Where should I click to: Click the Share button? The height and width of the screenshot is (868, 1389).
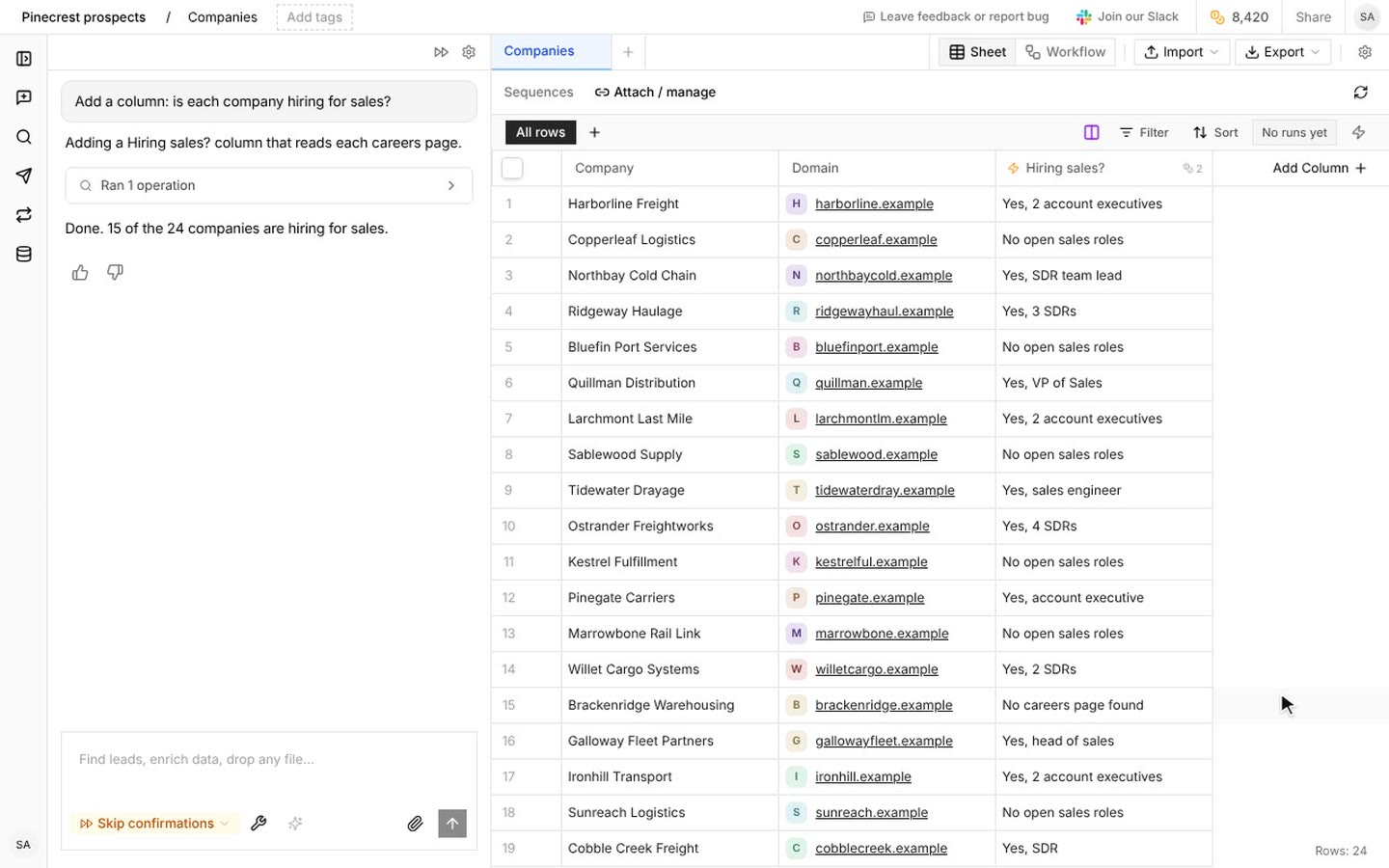1313,17
